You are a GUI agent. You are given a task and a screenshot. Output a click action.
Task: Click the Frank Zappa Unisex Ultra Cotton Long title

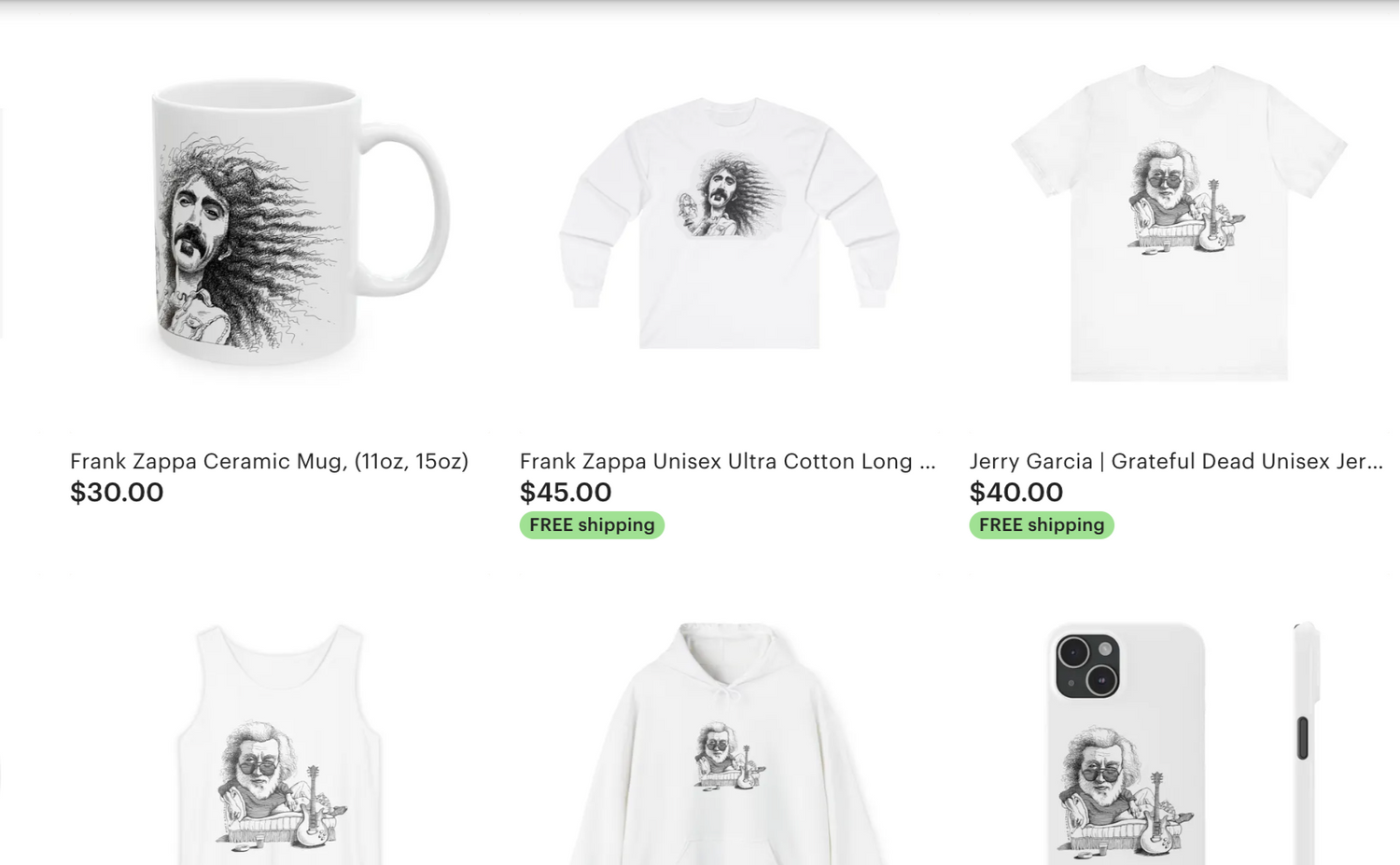pos(727,461)
